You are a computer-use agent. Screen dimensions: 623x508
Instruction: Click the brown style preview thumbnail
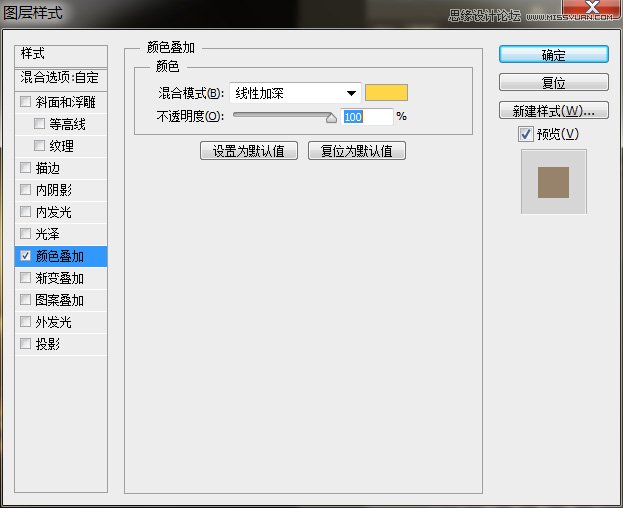click(553, 182)
